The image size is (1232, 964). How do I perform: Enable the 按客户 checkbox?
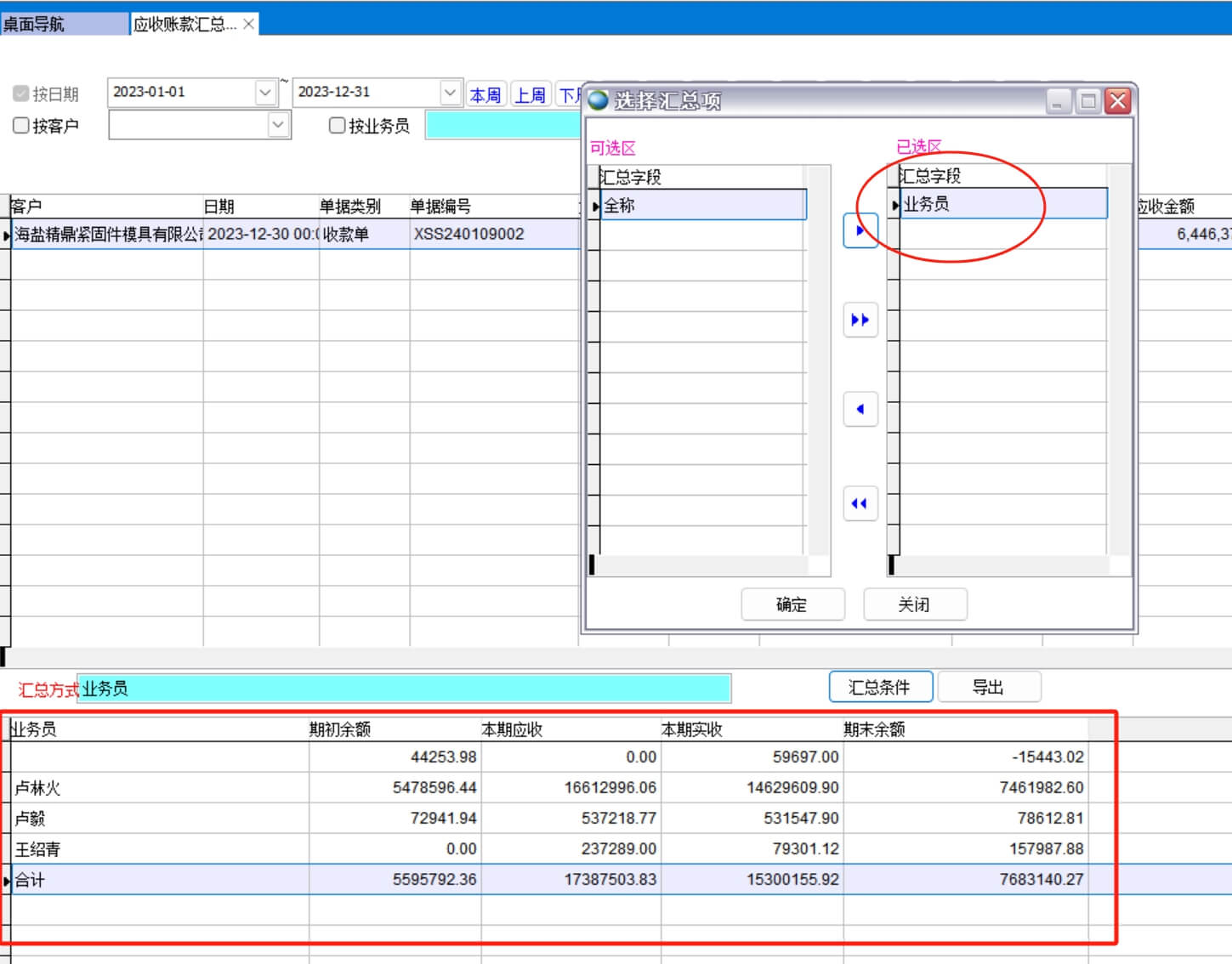21,126
